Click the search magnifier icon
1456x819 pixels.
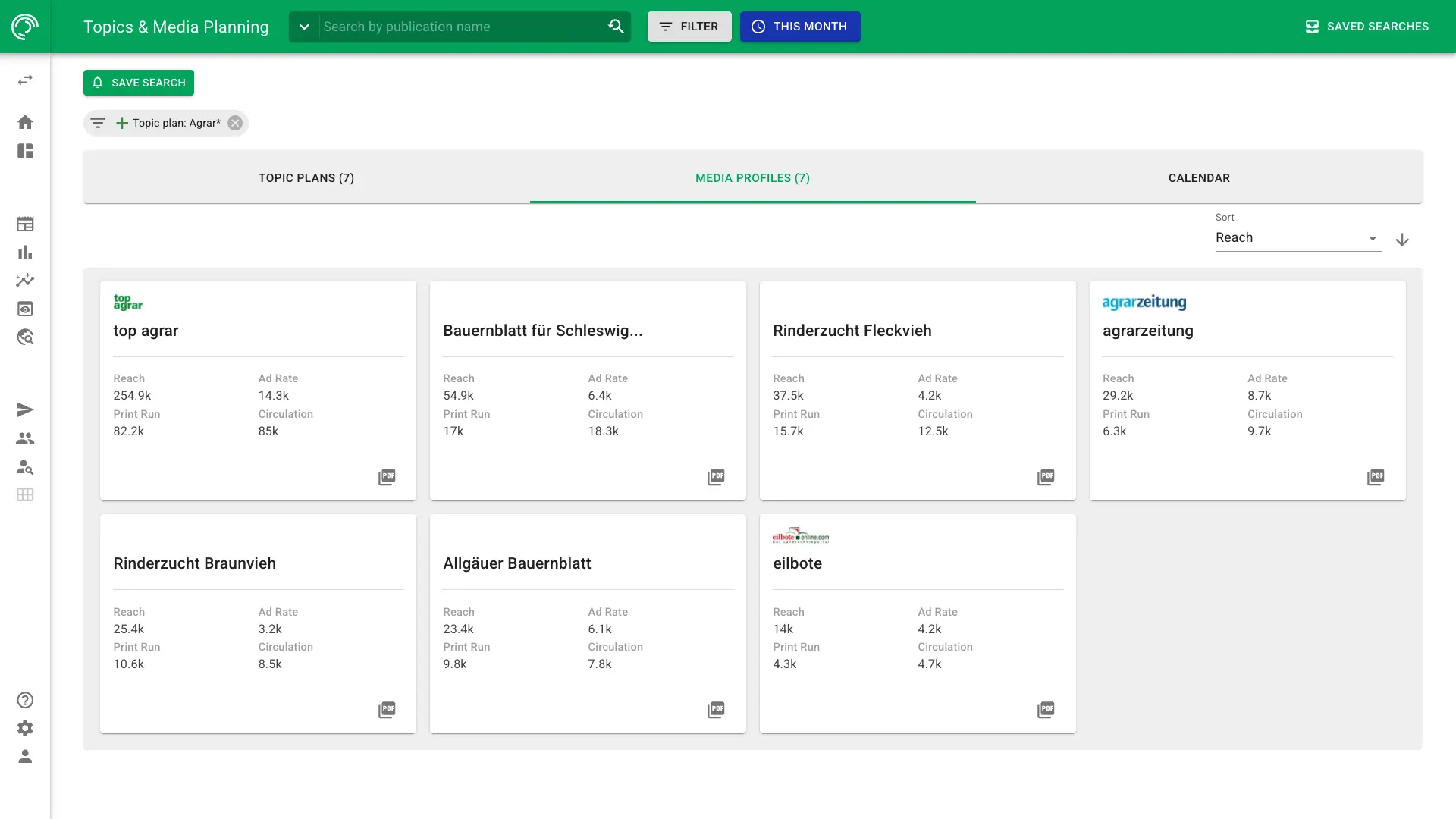pos(616,27)
